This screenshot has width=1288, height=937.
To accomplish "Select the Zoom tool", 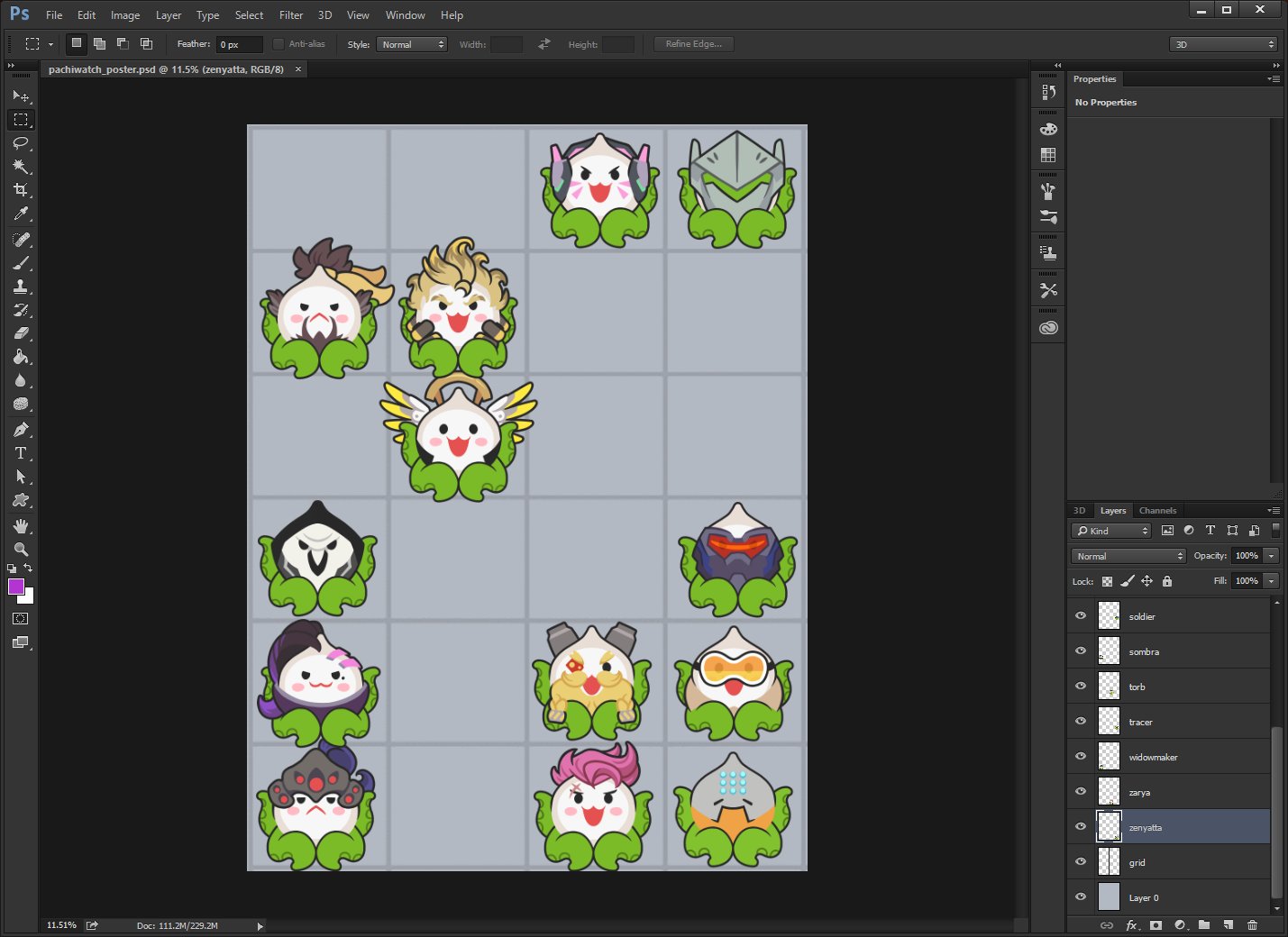I will pos(21,550).
